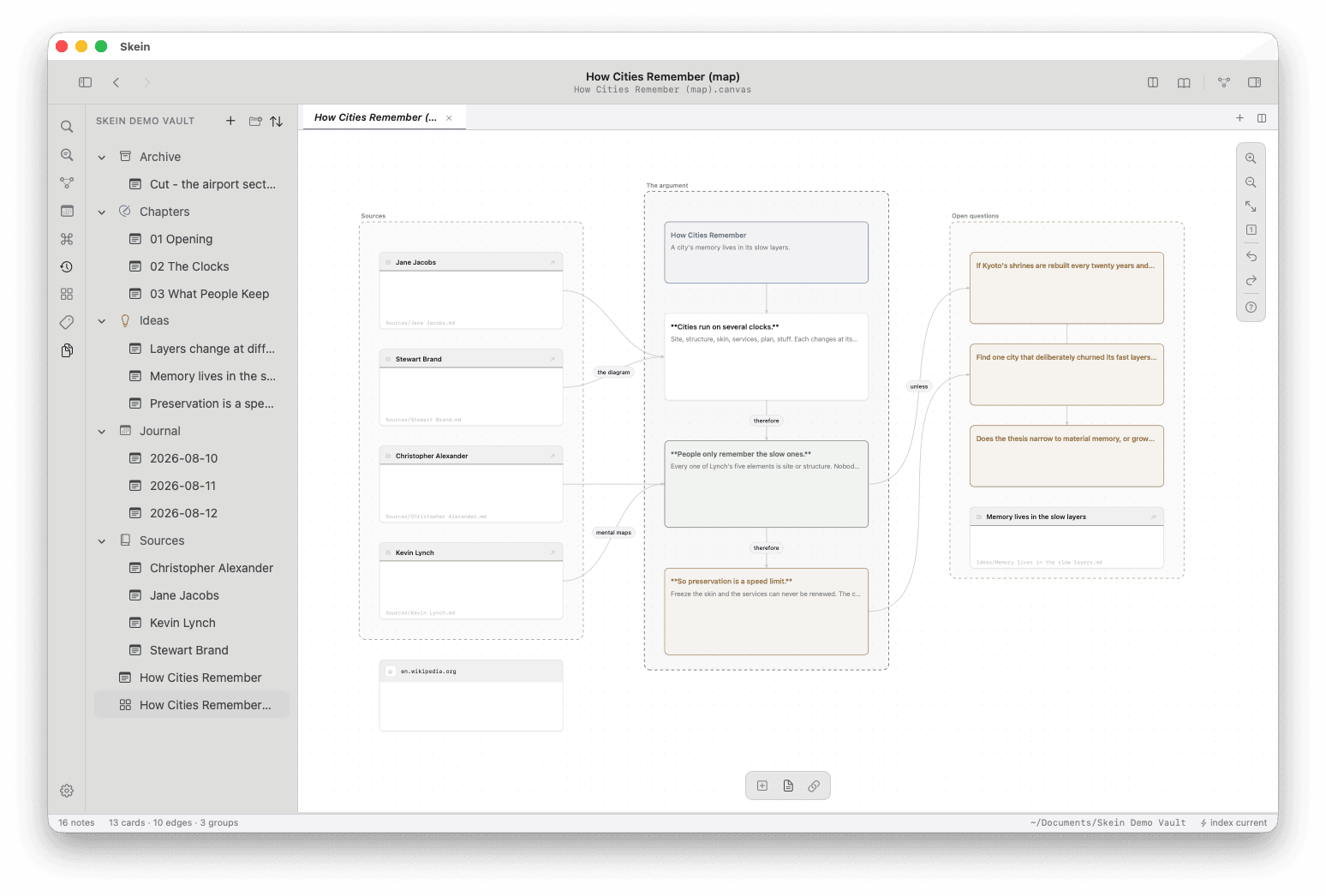This screenshot has height=896, width=1326.
Task: Open the '01 Opening' note
Action: click(x=192, y=239)
